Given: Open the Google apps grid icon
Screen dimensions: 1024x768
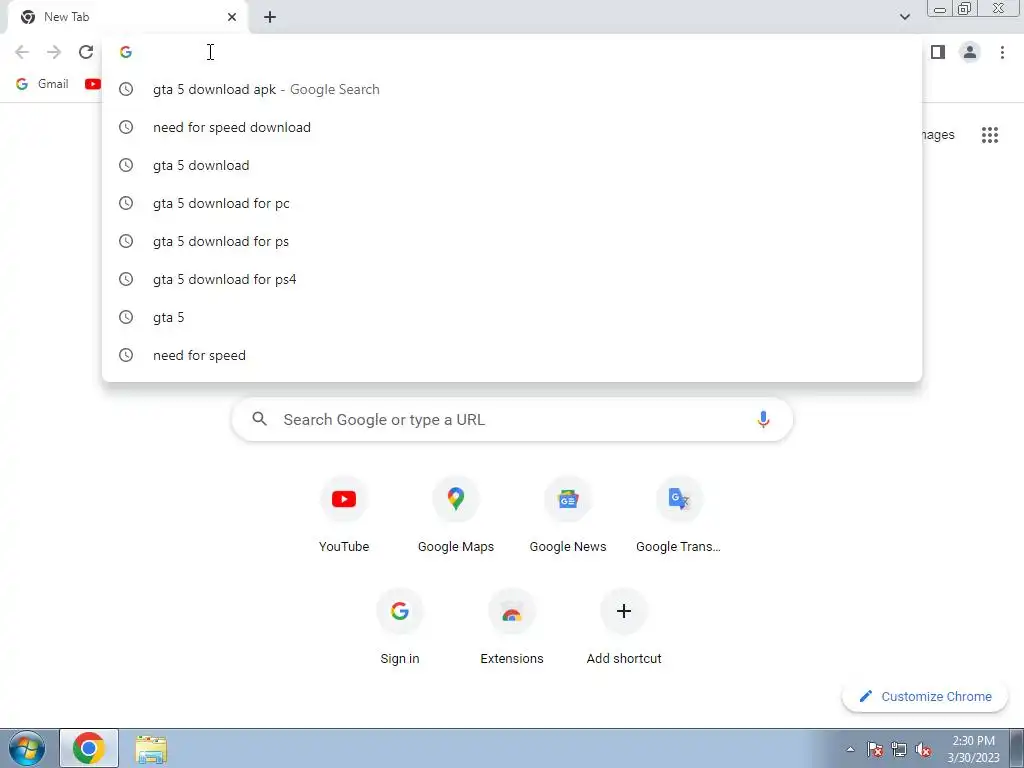Looking at the screenshot, I should (x=989, y=135).
